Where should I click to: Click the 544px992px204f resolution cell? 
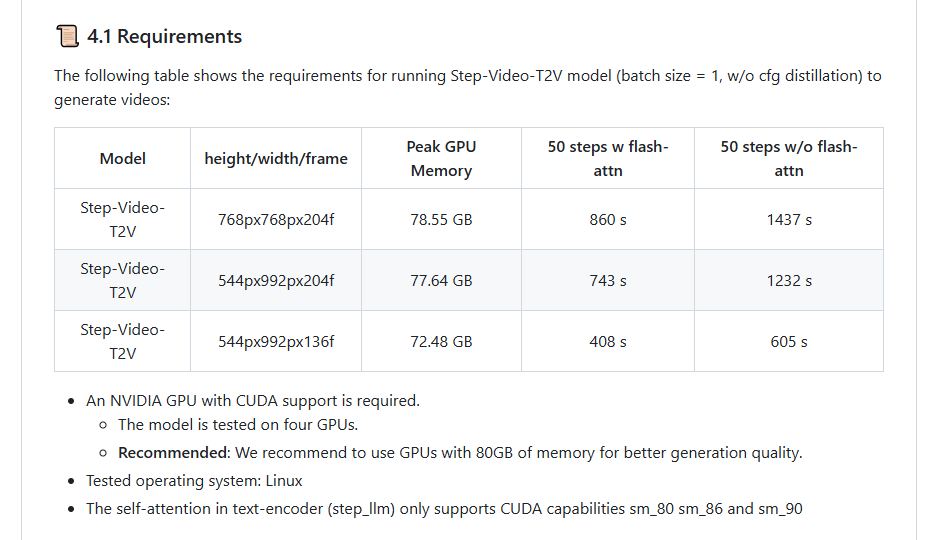click(x=276, y=280)
